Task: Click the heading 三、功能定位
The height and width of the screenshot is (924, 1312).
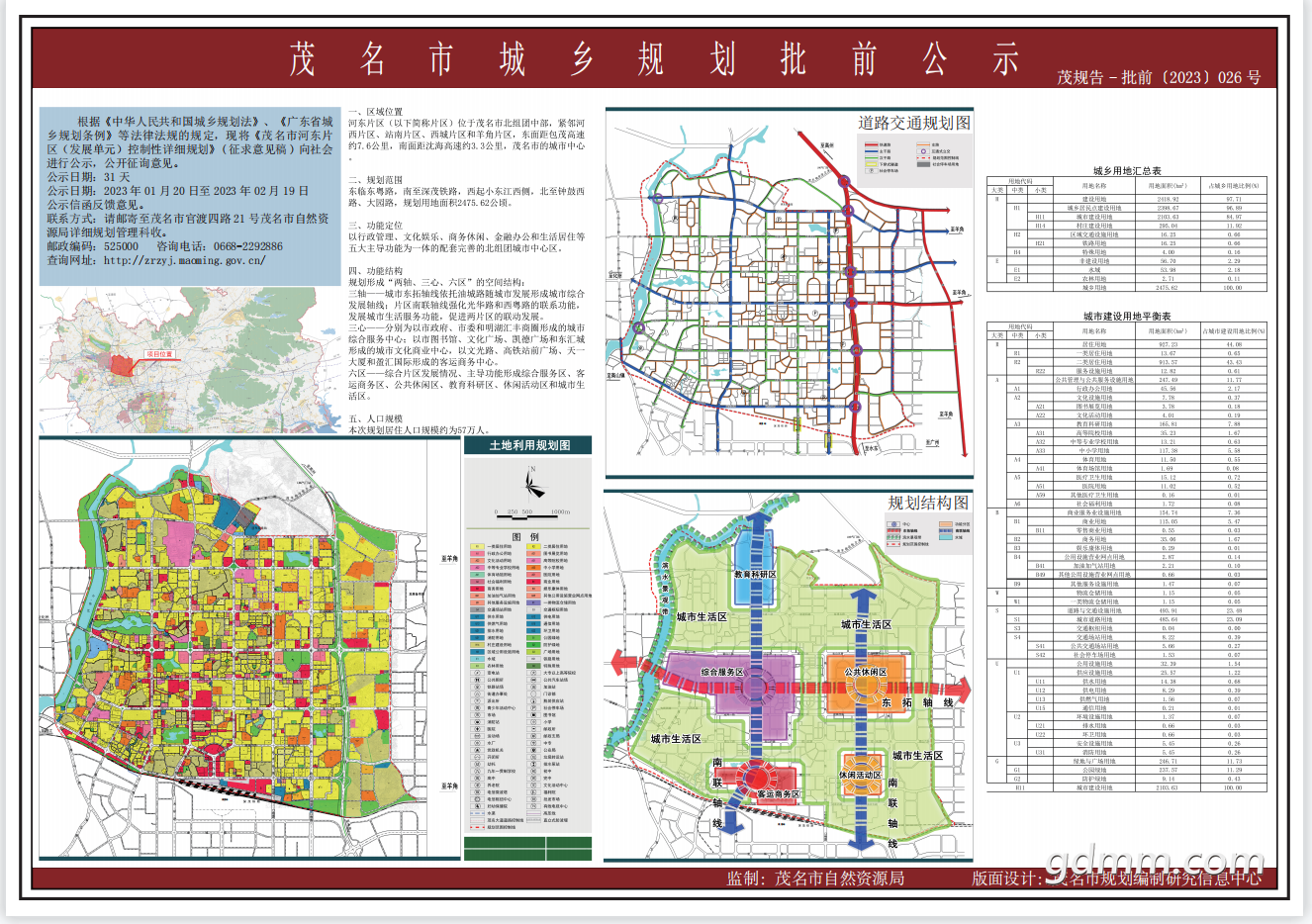Action: coord(376,227)
